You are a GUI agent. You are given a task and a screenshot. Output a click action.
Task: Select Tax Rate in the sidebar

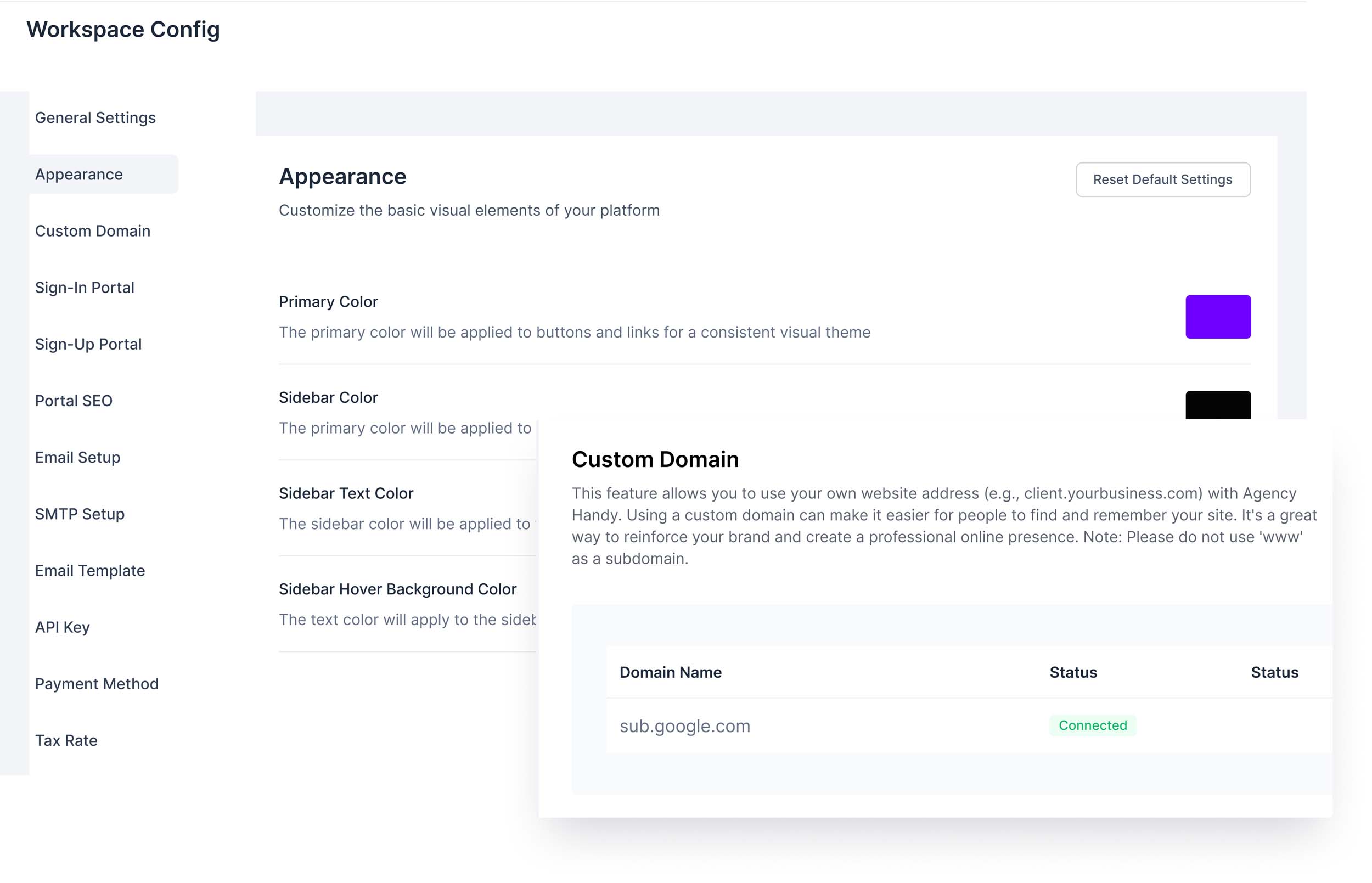pyautogui.click(x=66, y=740)
